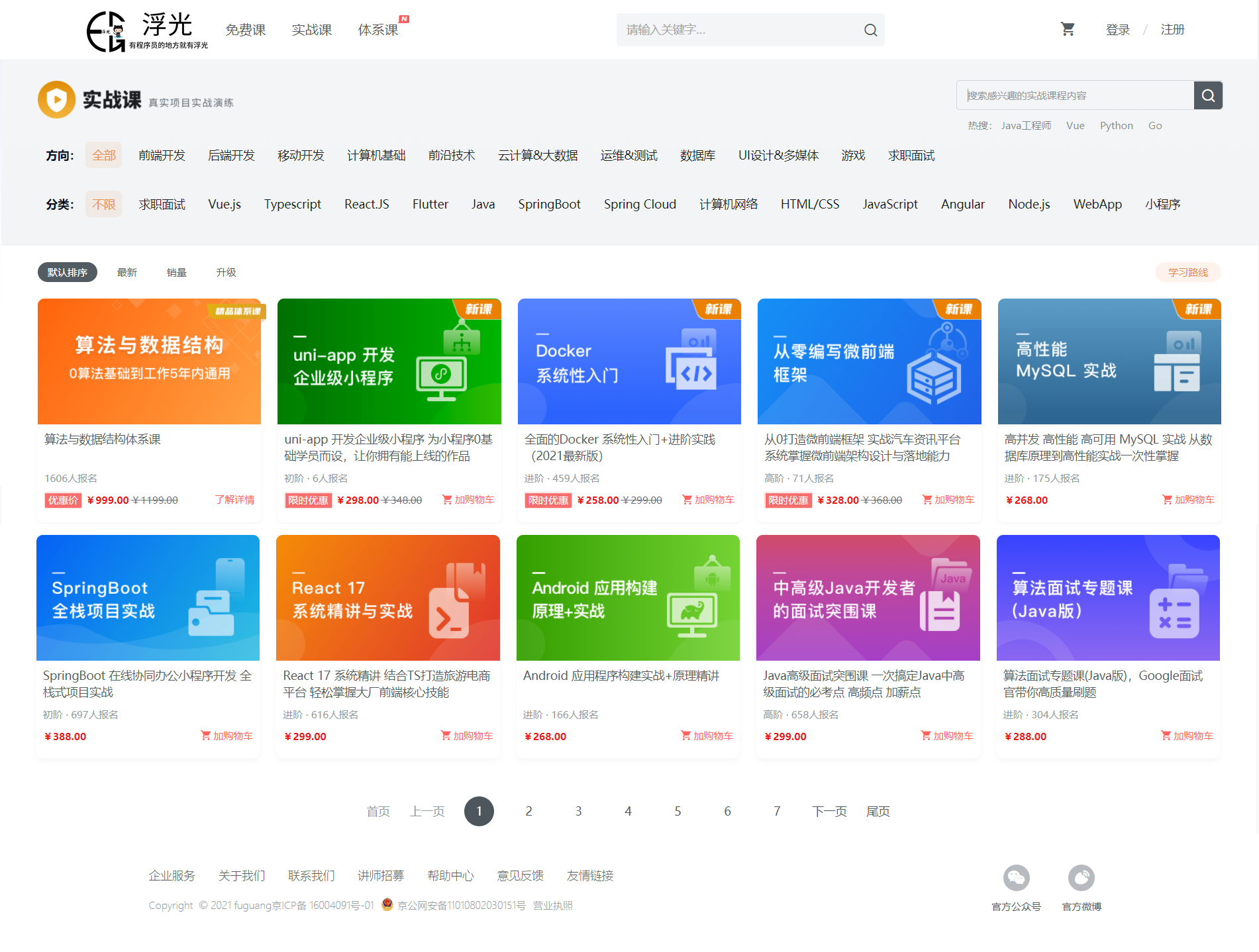This screenshot has height=952, width=1259.
Task: Filter category by Vue.js
Action: [225, 205]
